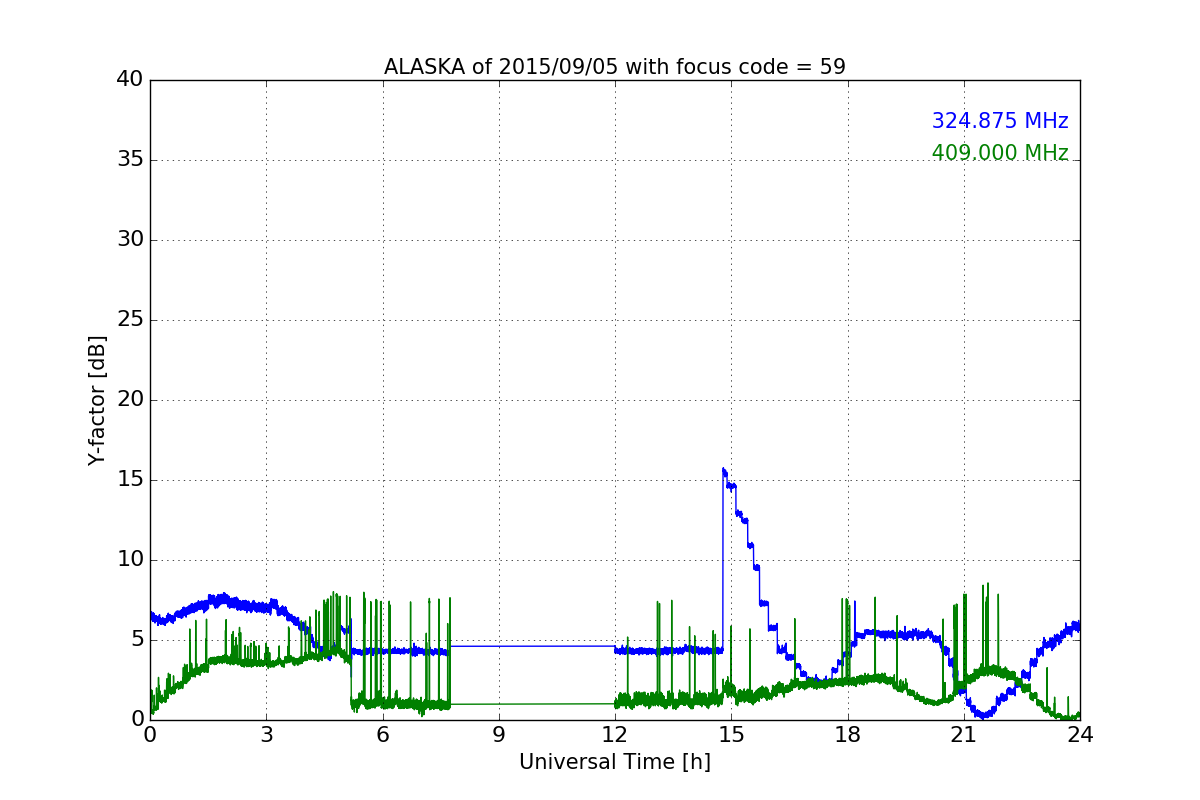Screen dimensions: 1200x800
Task: Click the x-axis tick label 18
Action: (848, 734)
